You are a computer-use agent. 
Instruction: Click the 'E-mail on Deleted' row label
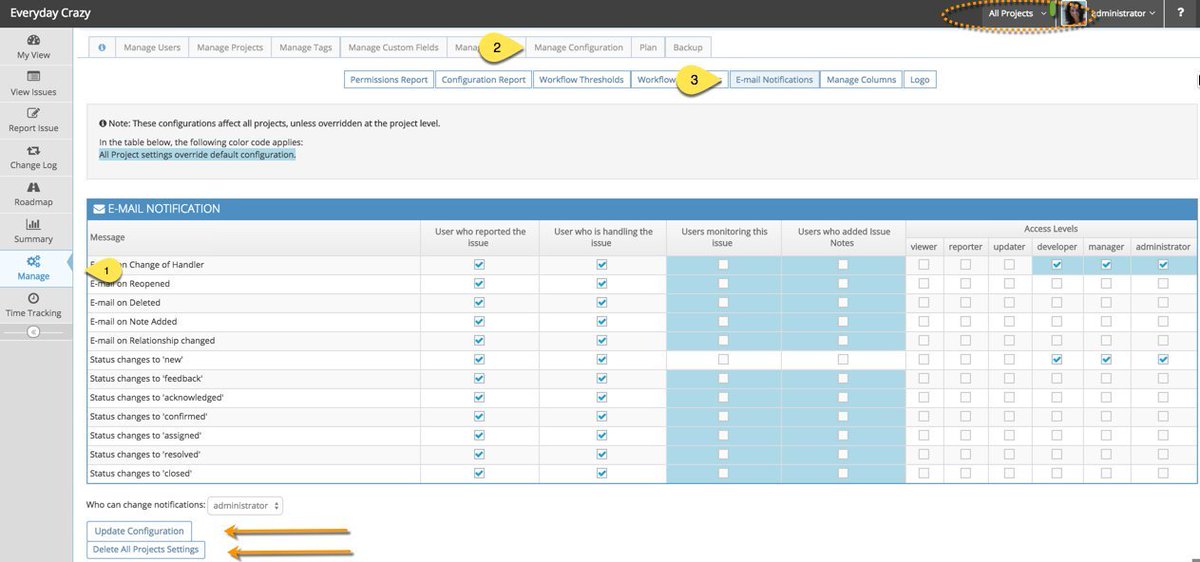125,303
